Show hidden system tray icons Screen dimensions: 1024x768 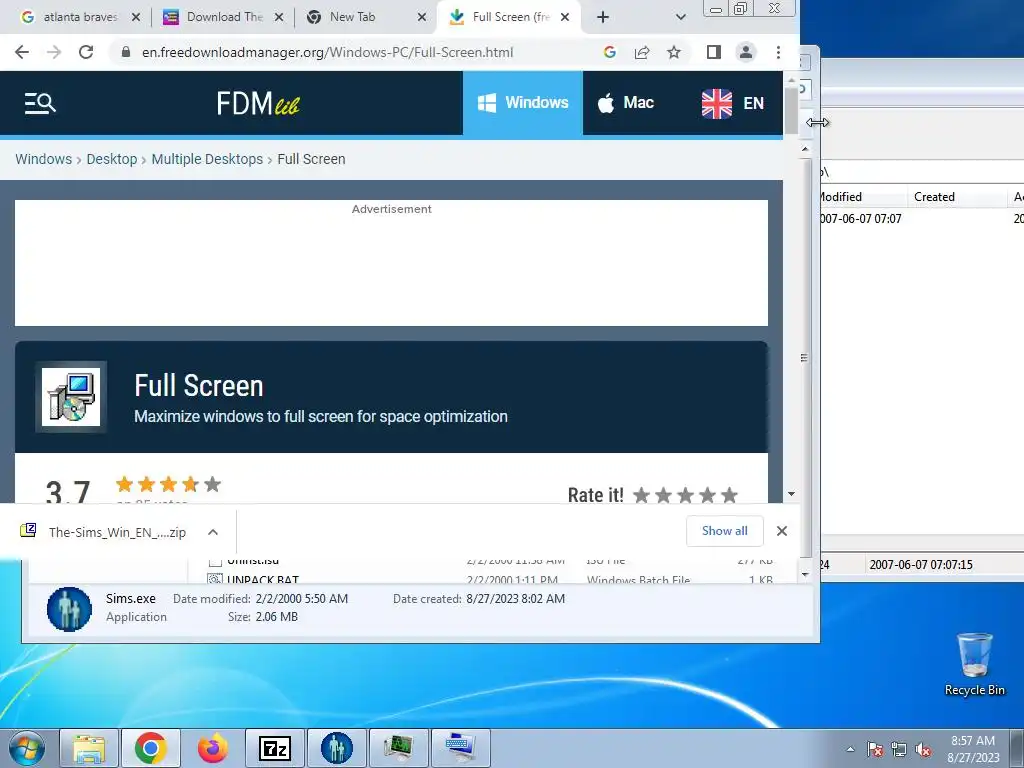pyautogui.click(x=850, y=749)
